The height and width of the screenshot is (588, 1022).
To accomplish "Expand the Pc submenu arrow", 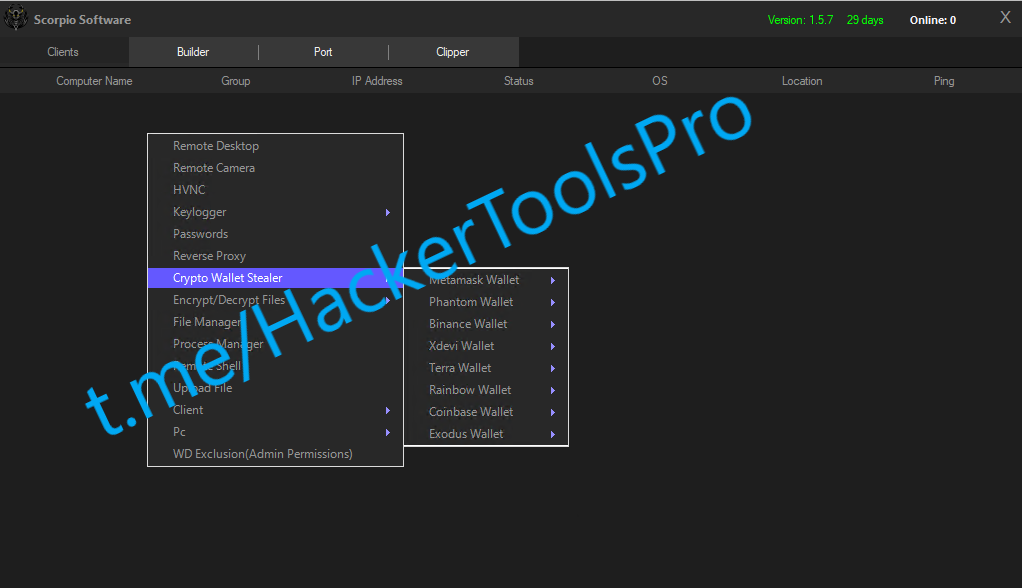I will pyautogui.click(x=388, y=432).
